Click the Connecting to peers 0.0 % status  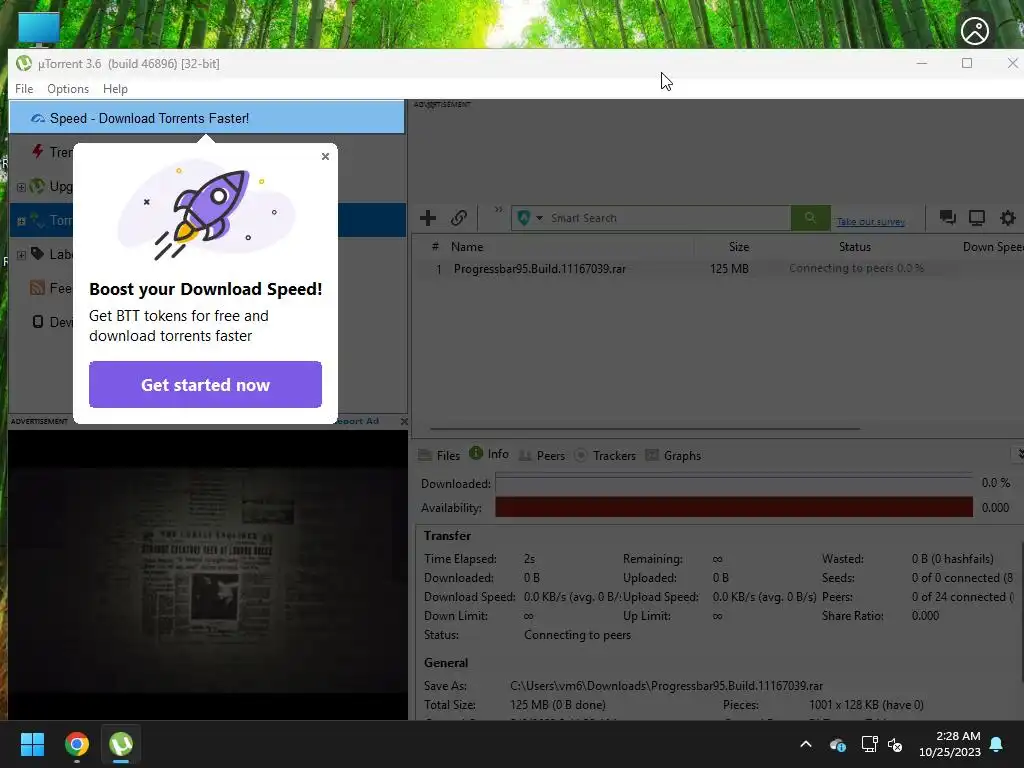[856, 268]
